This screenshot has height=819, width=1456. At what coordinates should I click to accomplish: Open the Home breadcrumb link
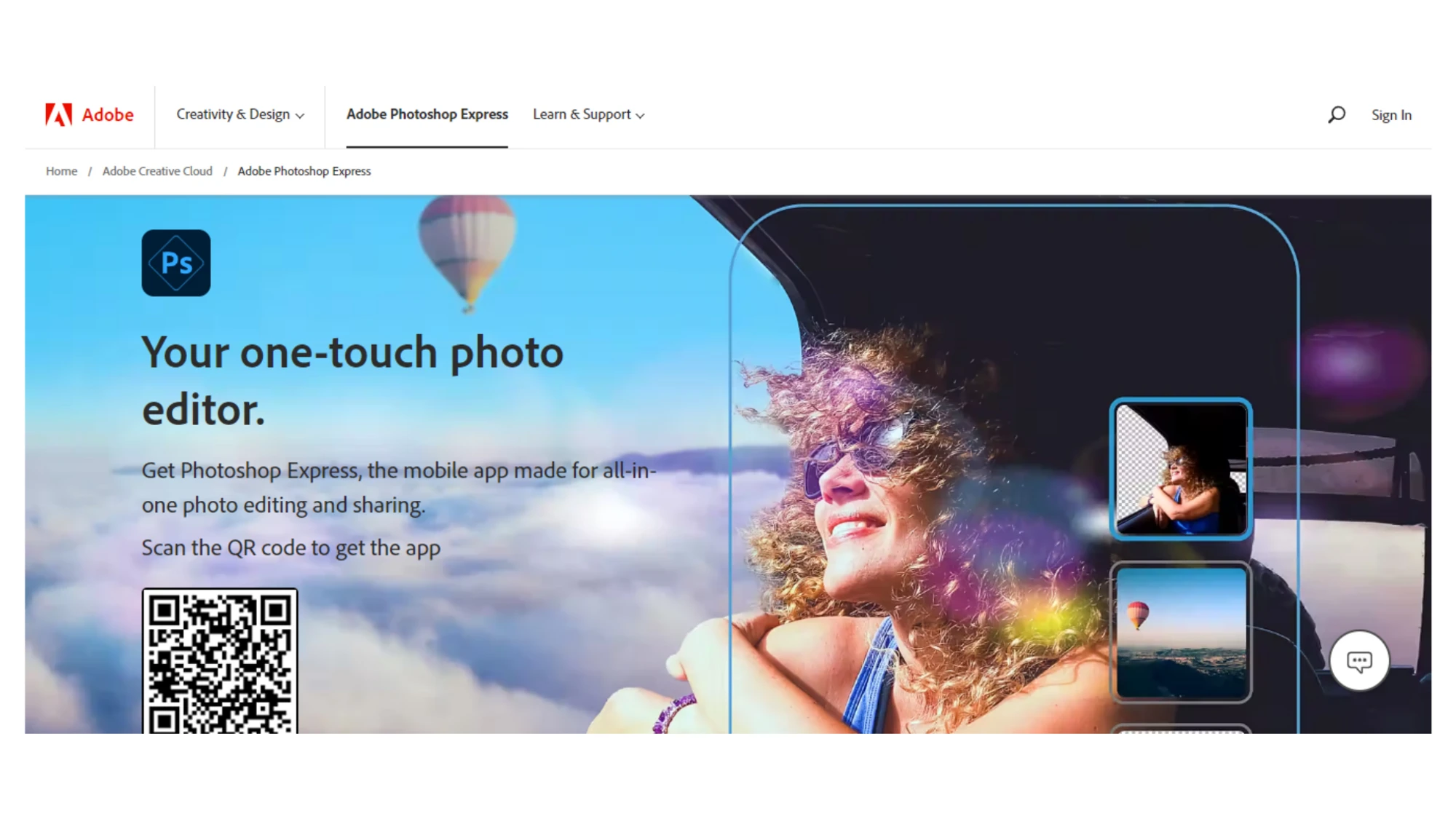(x=61, y=171)
